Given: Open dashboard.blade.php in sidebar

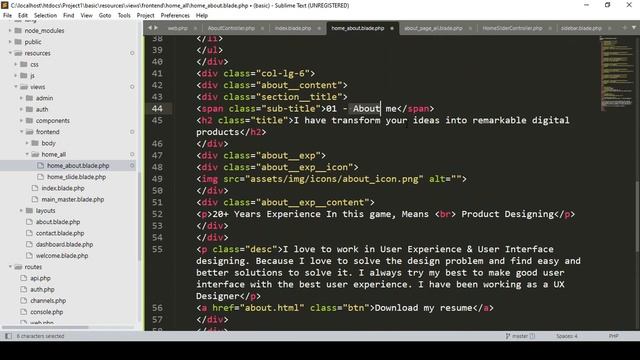Looking at the screenshot, I should pos(64,244).
